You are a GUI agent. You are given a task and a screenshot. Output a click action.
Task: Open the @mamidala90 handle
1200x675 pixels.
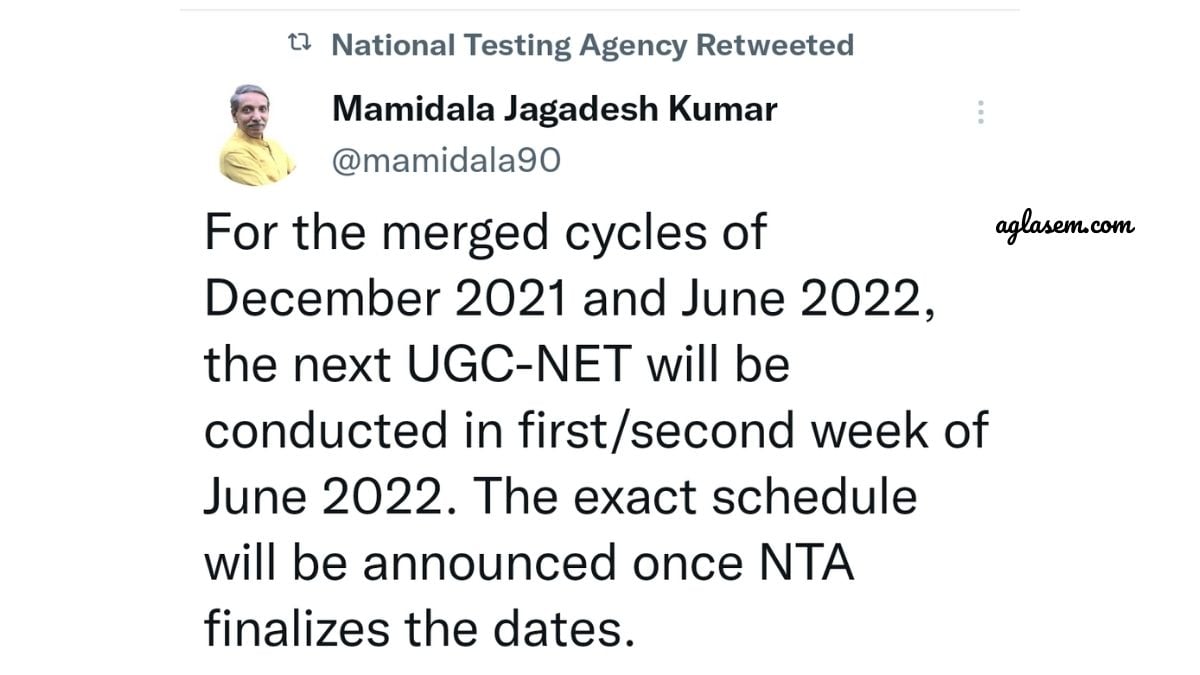[446, 161]
